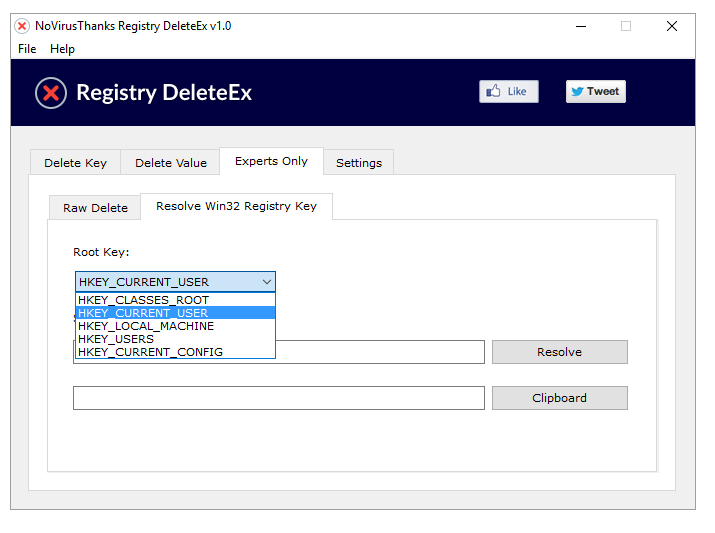Choose HKEY_CURRENT_USER in the dropdown list
Screen dimensions: 715x533
[176, 313]
